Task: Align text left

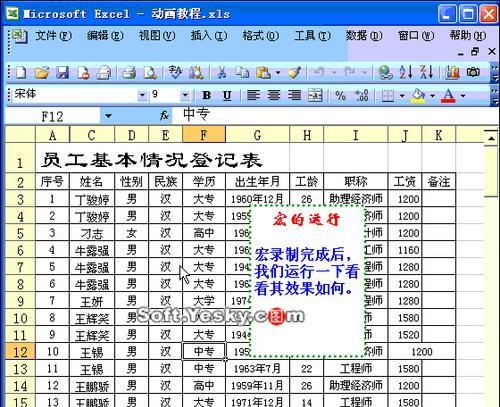Action: tap(253, 96)
